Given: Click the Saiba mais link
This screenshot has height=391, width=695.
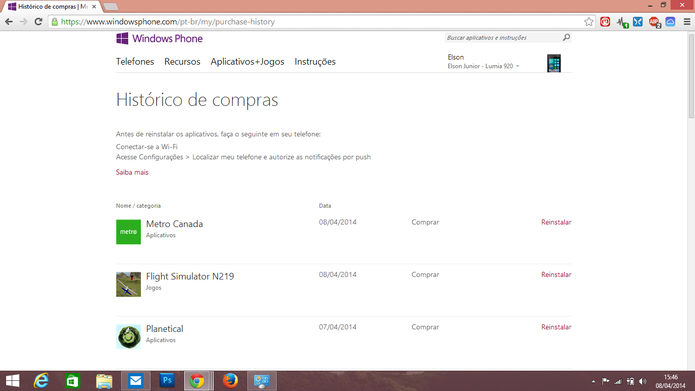Looking at the screenshot, I should pos(132,172).
